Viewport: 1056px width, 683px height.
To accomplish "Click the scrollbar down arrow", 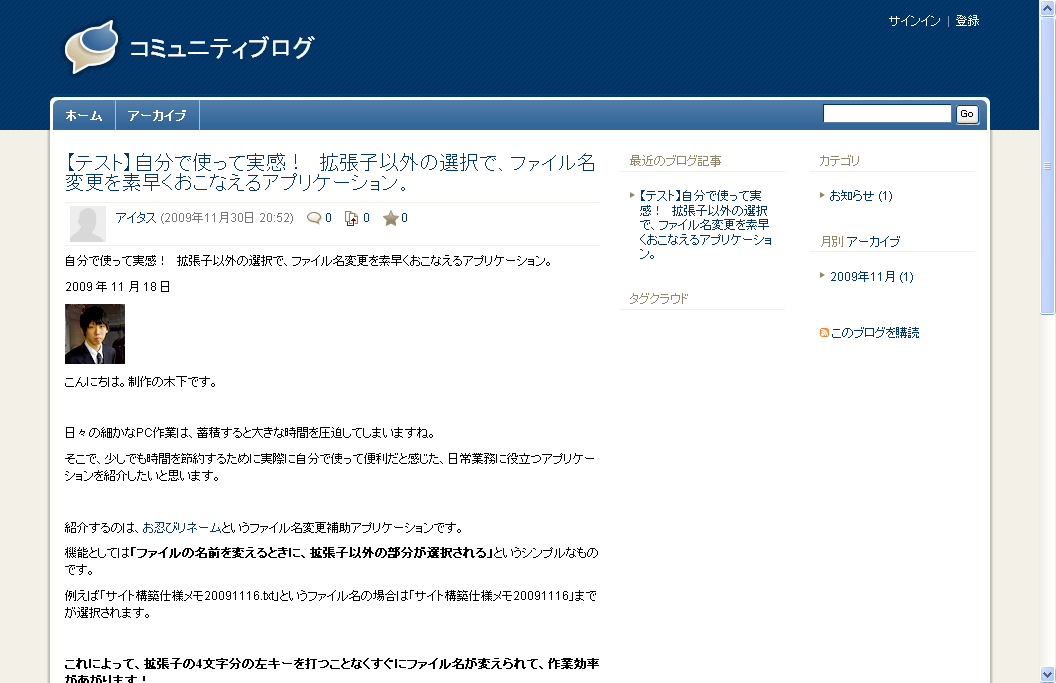I will 1047,674.
